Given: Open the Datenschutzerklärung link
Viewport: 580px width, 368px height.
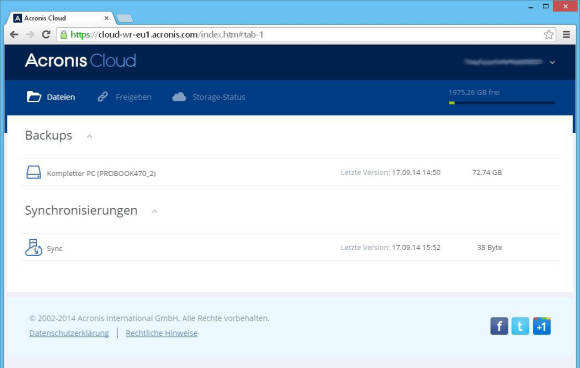Looking at the screenshot, I should click(x=69, y=333).
